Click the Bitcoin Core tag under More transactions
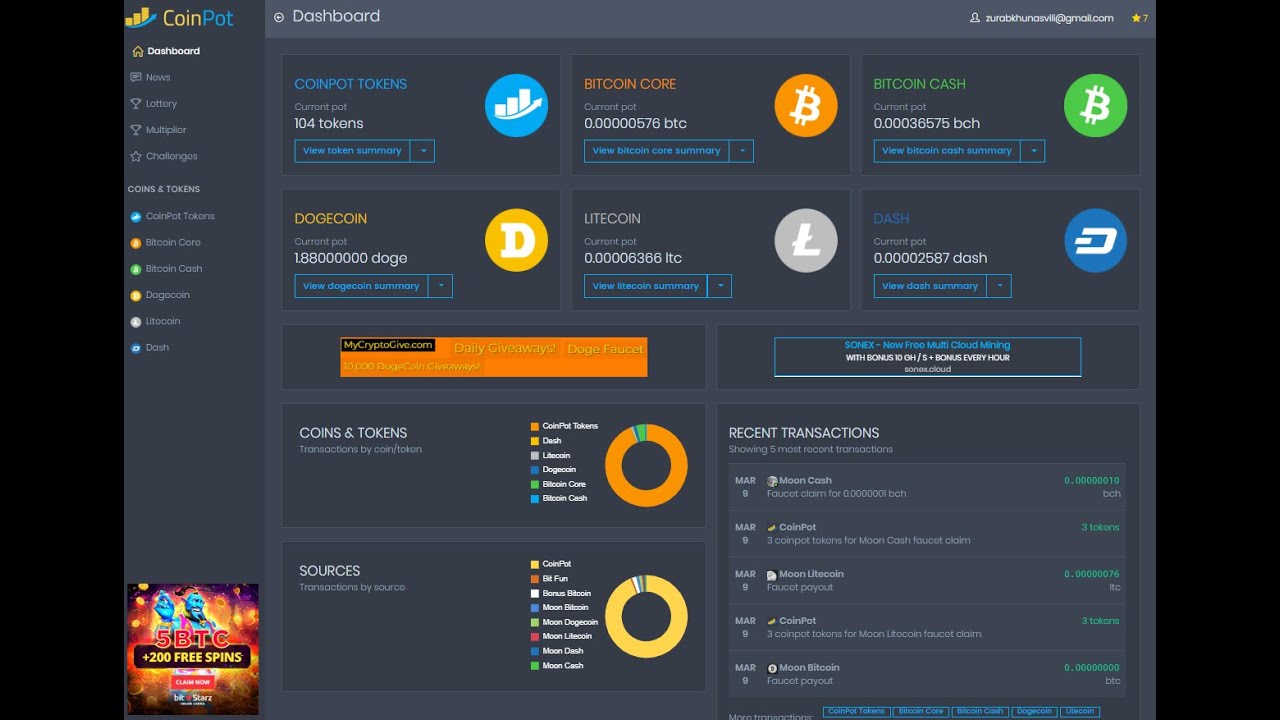The width and height of the screenshot is (1280, 720). point(920,711)
